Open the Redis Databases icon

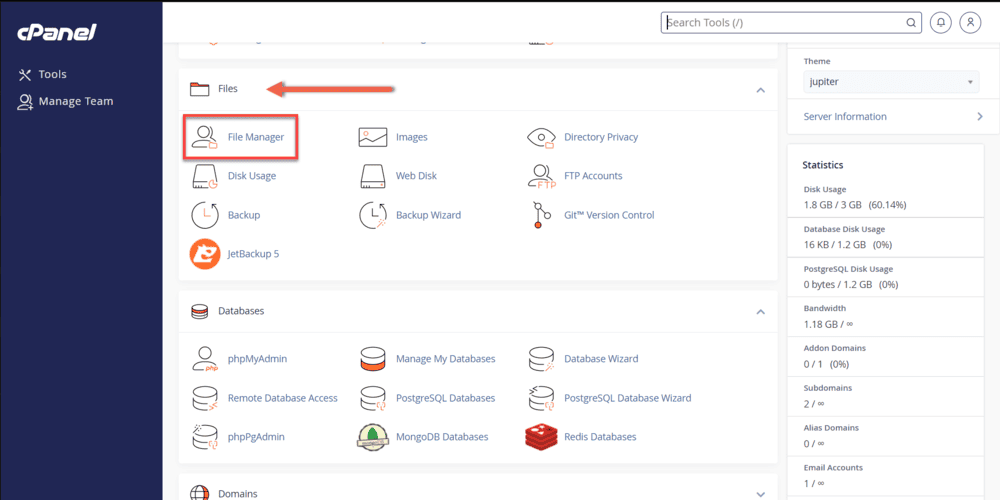tap(541, 437)
